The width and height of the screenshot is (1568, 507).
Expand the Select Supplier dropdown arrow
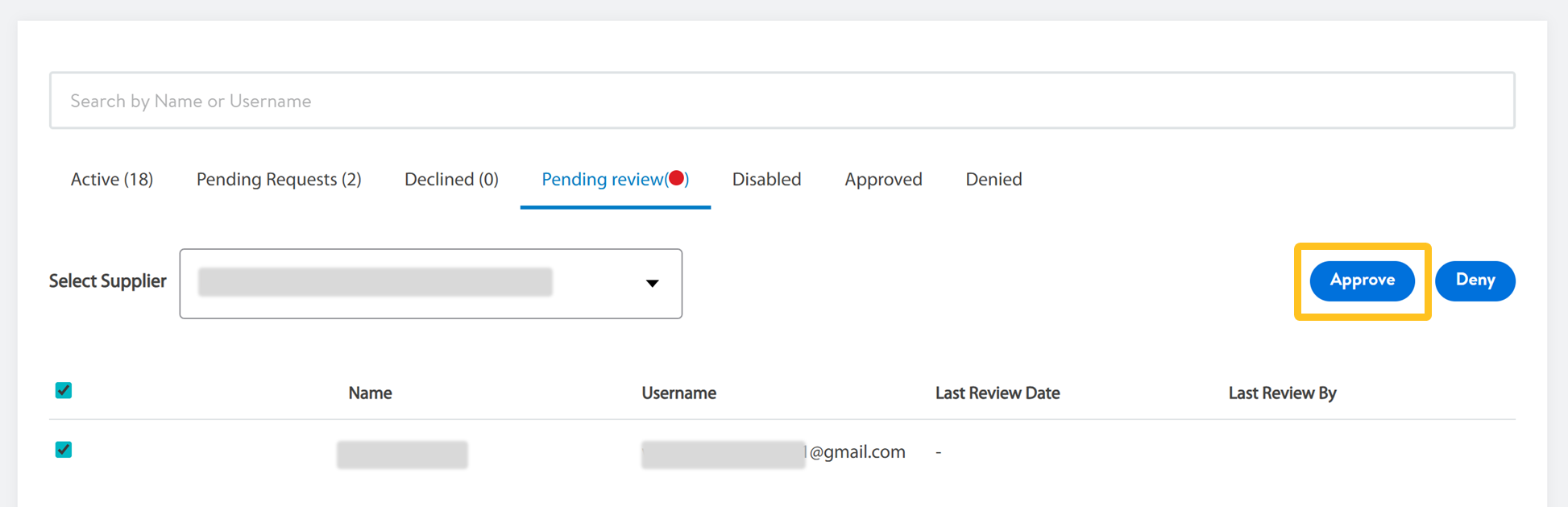click(652, 283)
